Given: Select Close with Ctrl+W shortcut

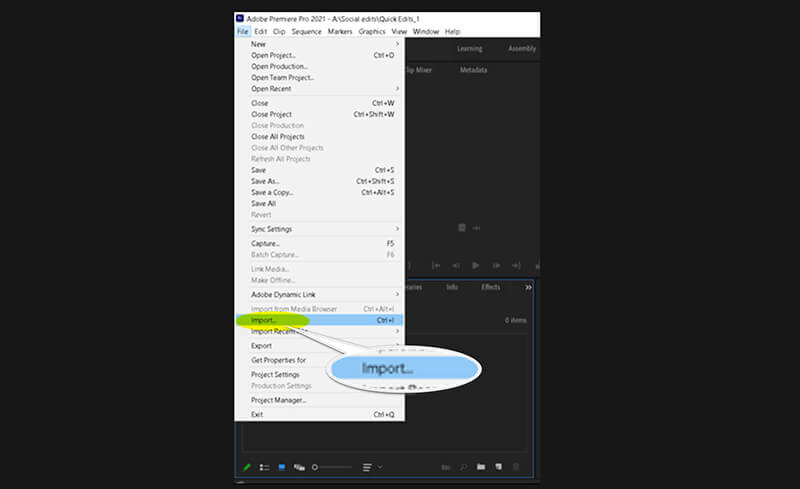Looking at the screenshot, I should click(x=319, y=103).
